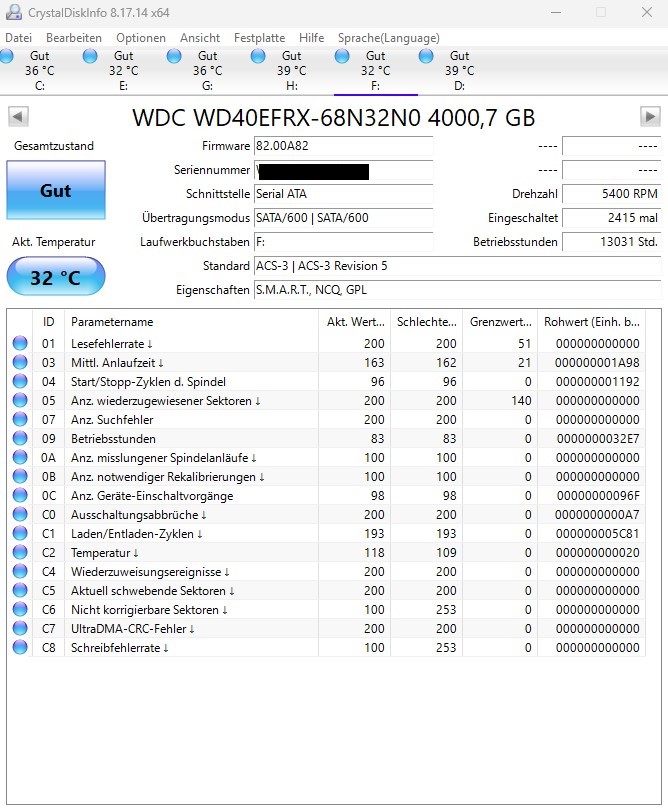Click status orb for Laden/Entladen-Zyklen
The width and height of the screenshot is (668, 811).
click(20, 533)
